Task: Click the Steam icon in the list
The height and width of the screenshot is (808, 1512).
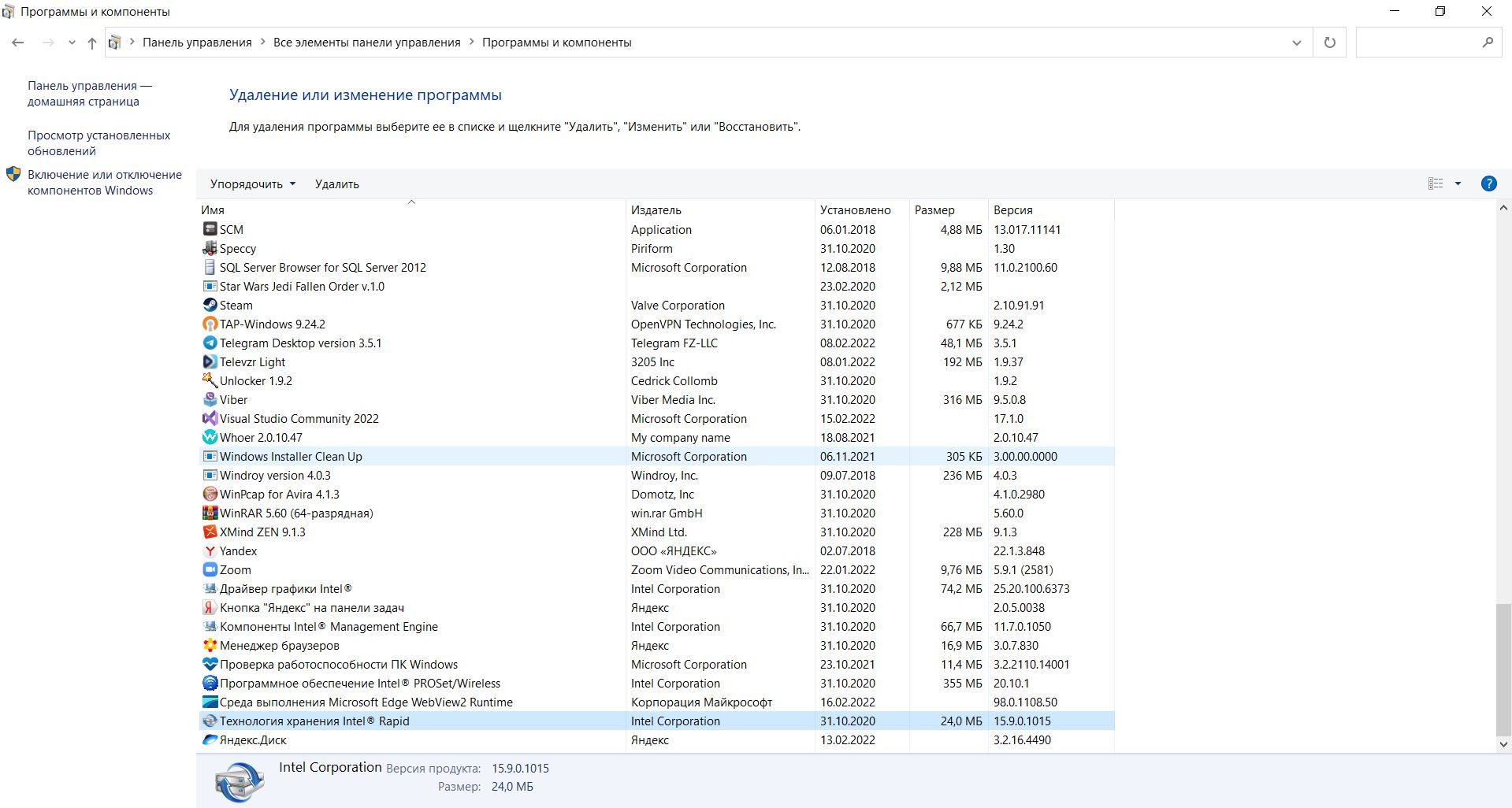Action: [210, 305]
